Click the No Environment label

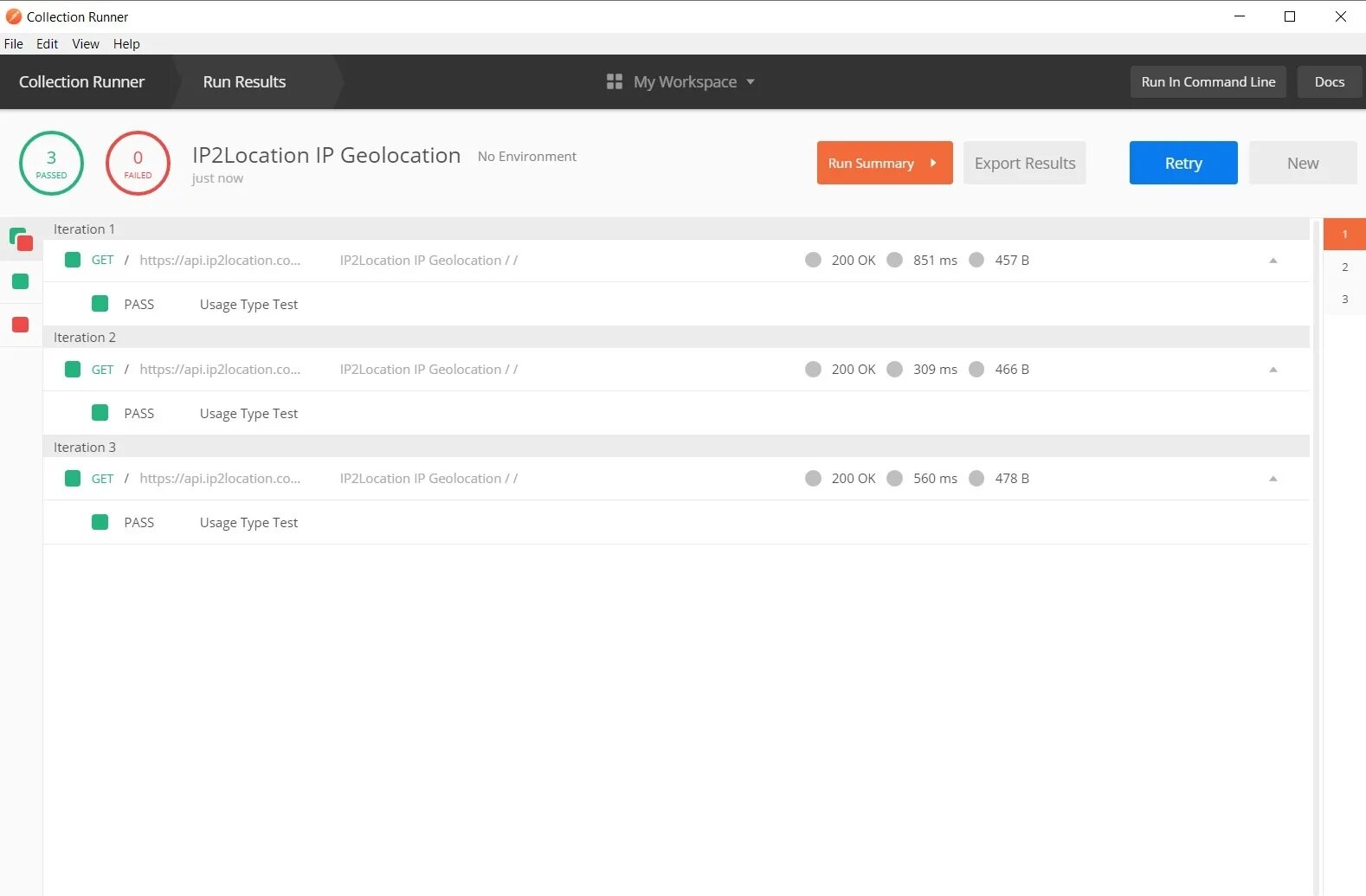pos(527,156)
